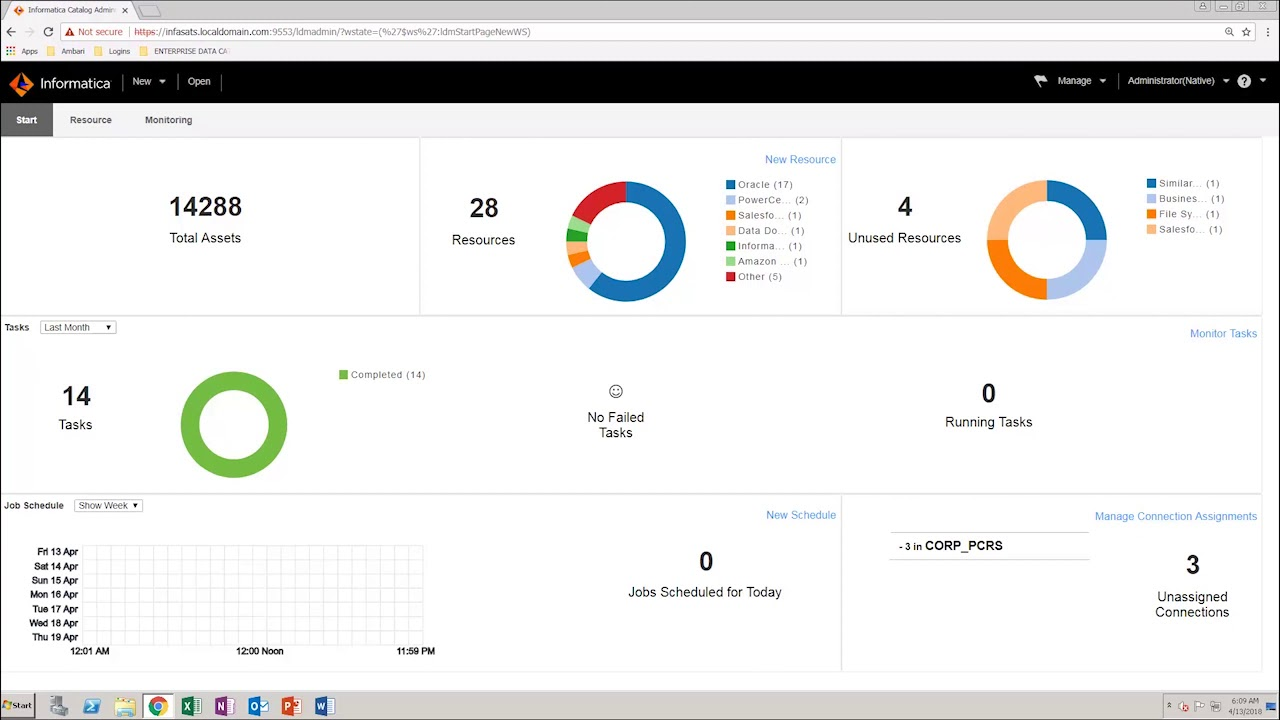Click the Other (5) red legend swatch

point(731,276)
